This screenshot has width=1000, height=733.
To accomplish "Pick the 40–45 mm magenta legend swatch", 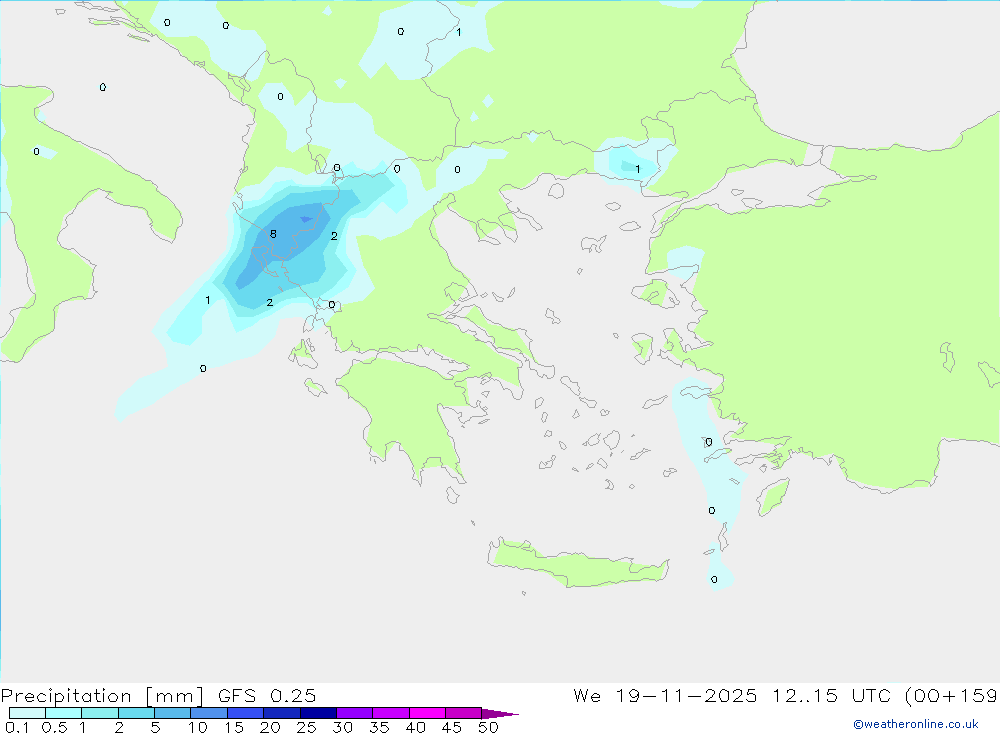I will pos(427,713).
